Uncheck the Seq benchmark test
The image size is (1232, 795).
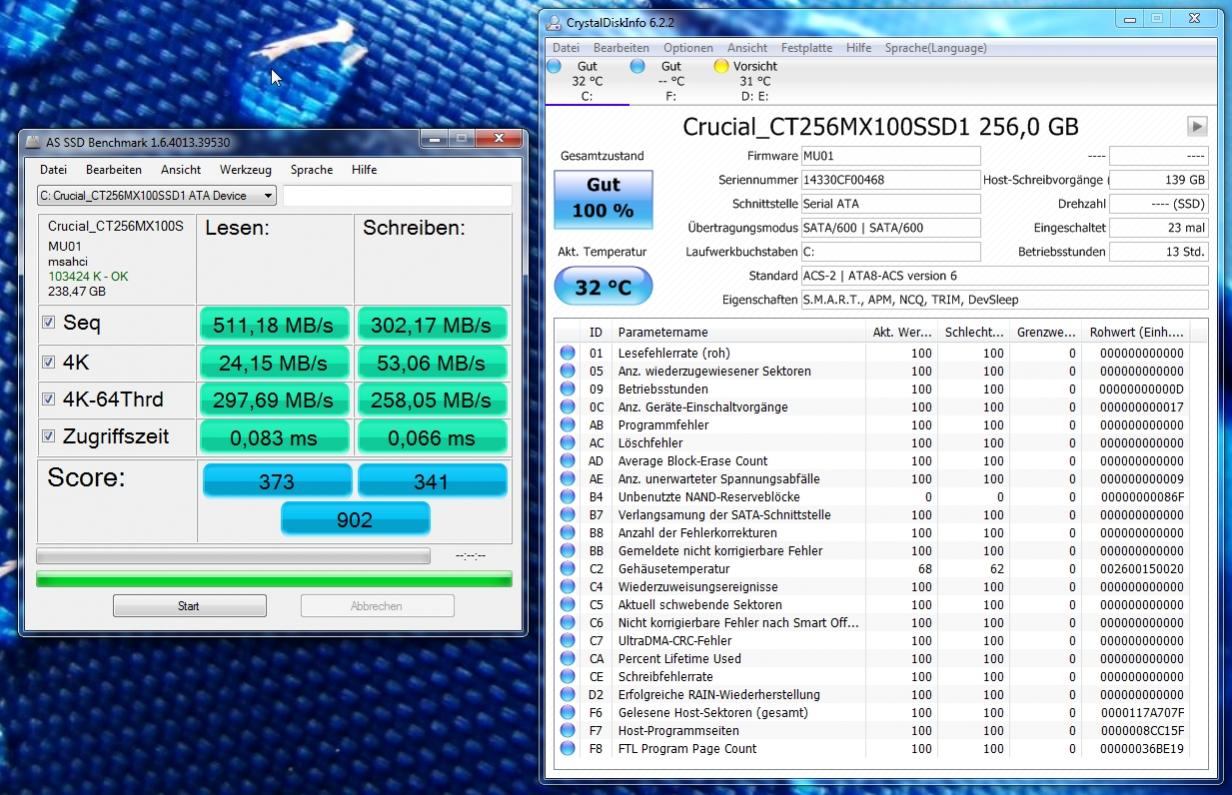click(x=48, y=323)
